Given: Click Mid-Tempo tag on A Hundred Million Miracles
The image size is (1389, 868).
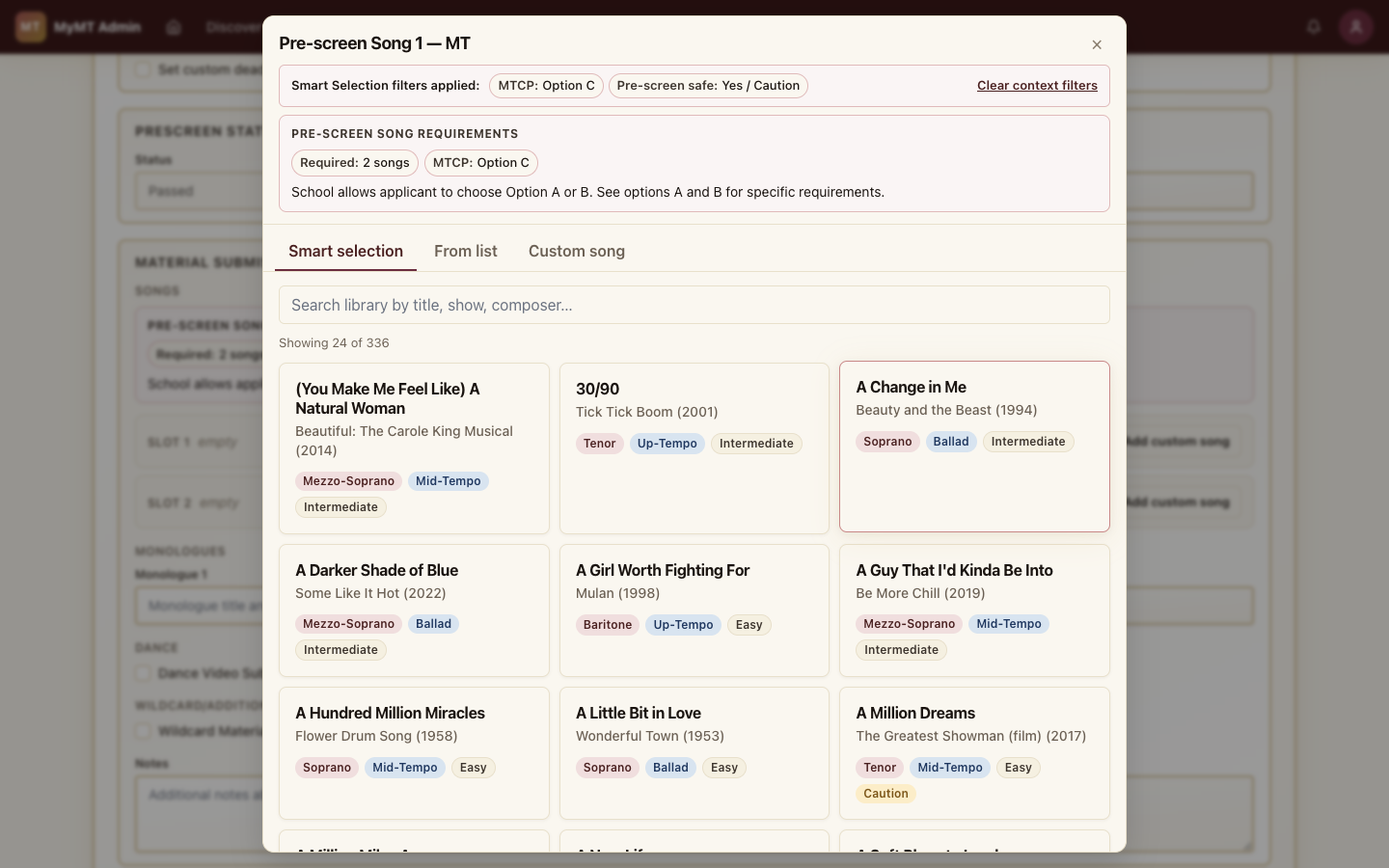Looking at the screenshot, I should coord(405,768).
